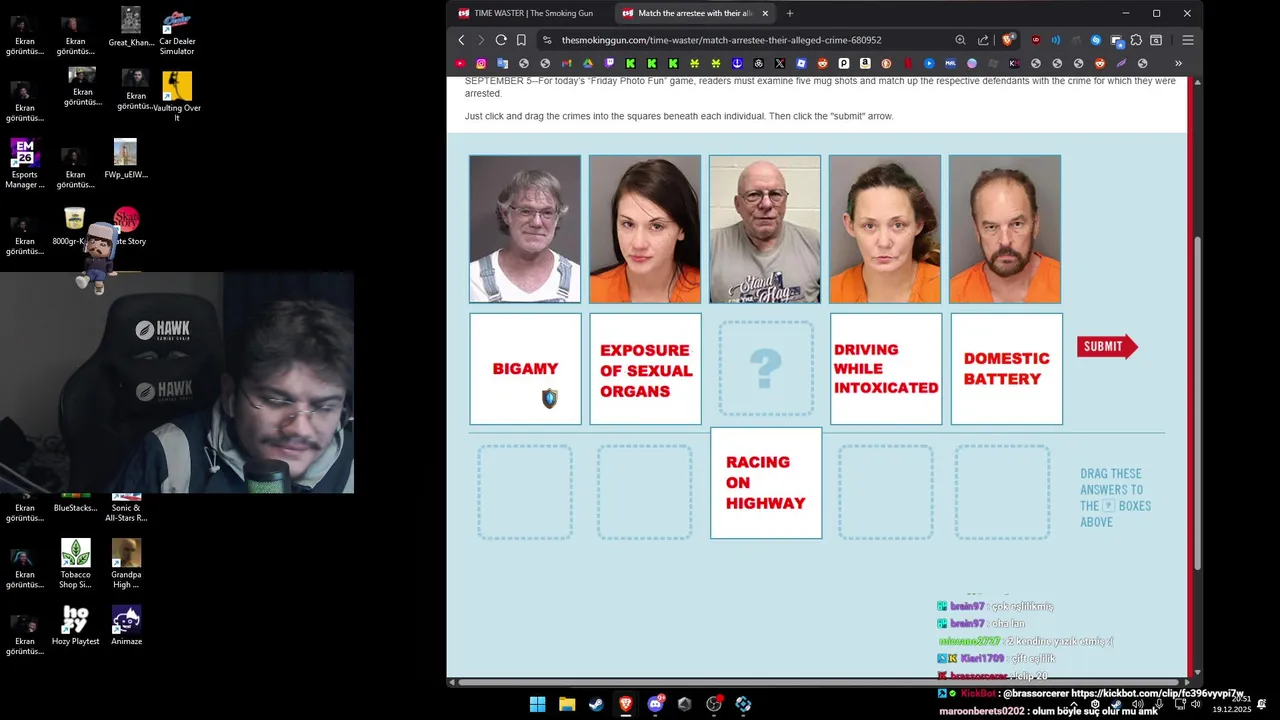Select the DRIVING WHILE INTOXICATED card
The height and width of the screenshot is (720, 1280).
coord(886,369)
